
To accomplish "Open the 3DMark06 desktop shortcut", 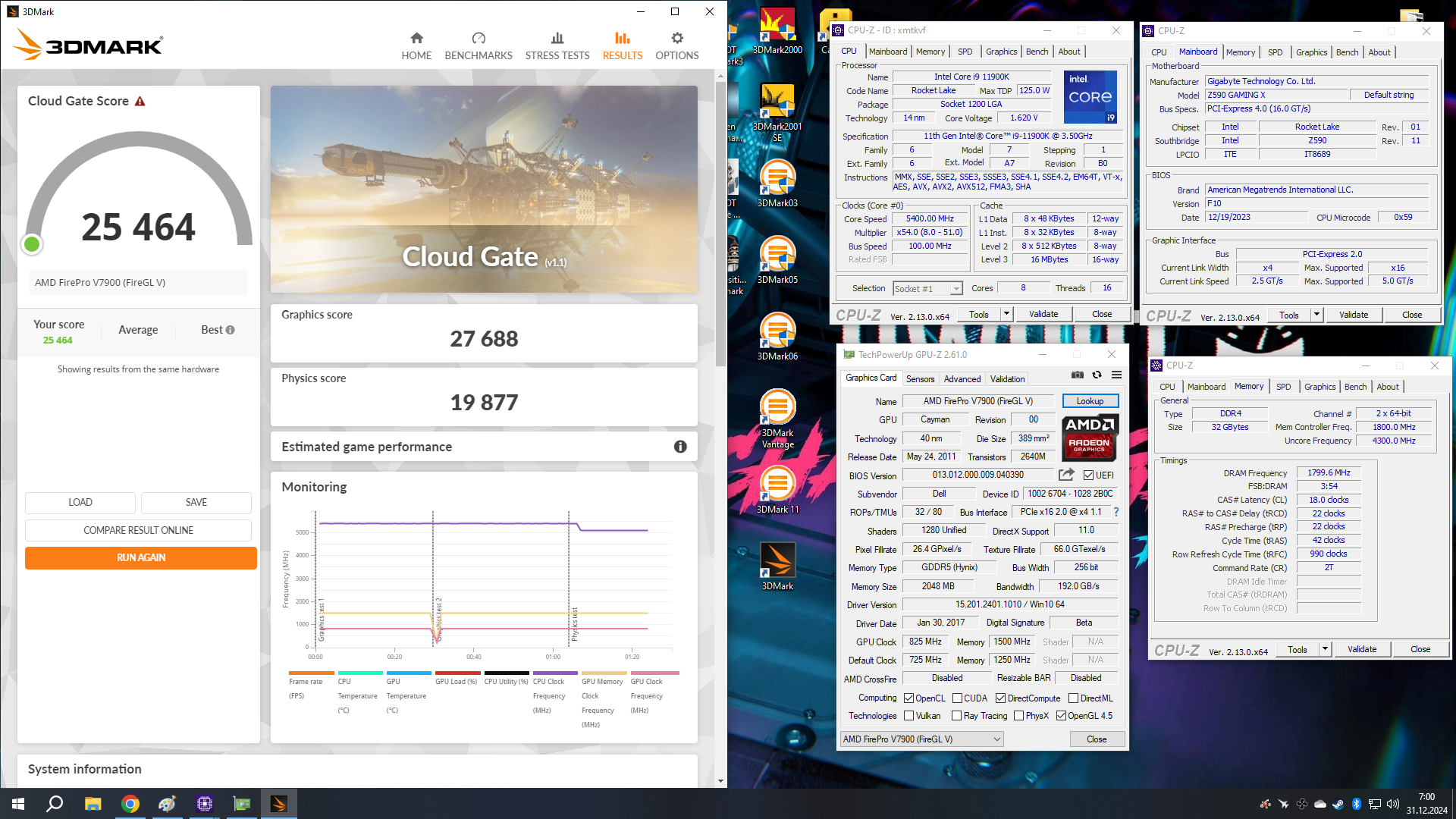I will (777, 337).
